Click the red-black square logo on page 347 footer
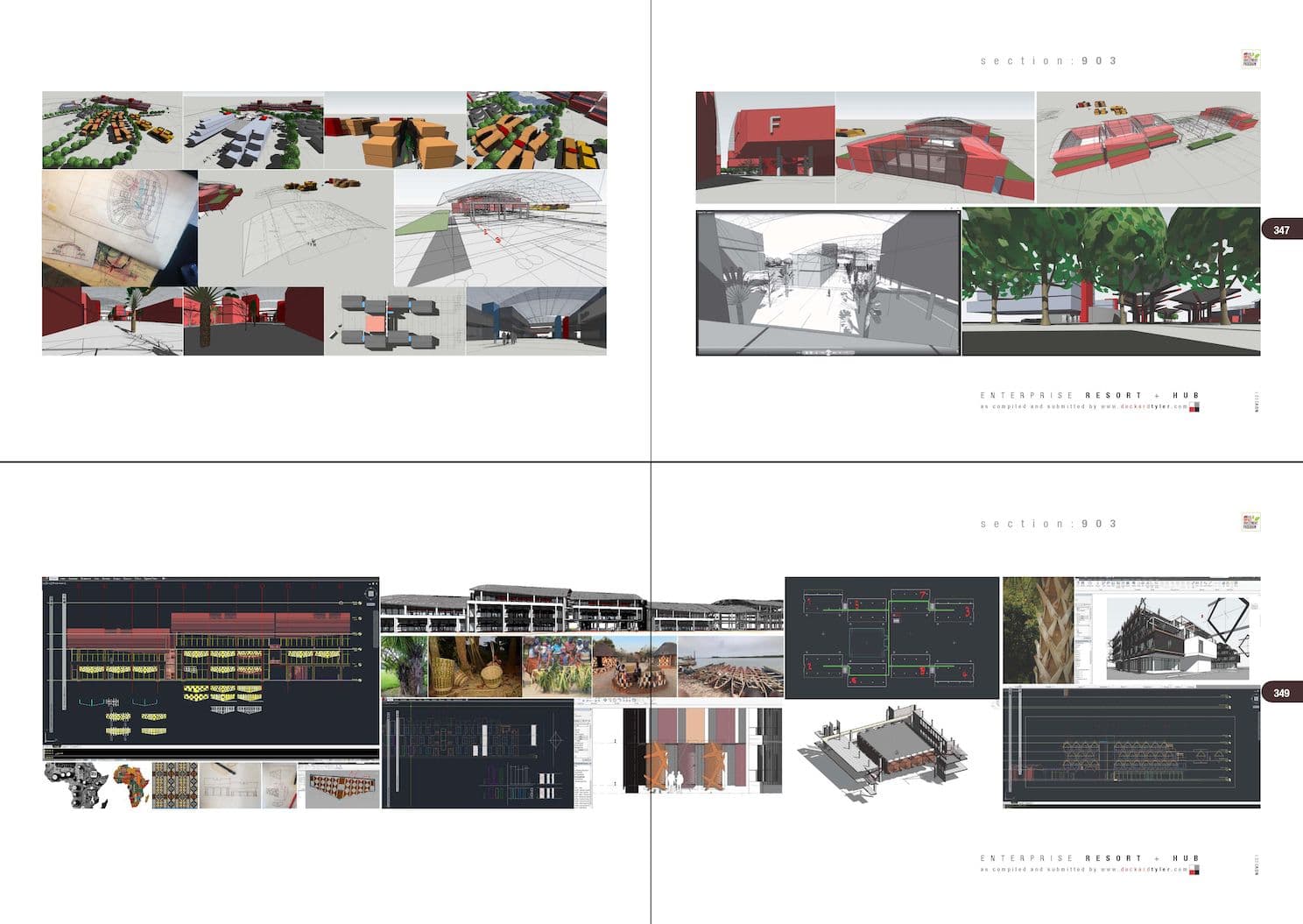 [x=1194, y=406]
